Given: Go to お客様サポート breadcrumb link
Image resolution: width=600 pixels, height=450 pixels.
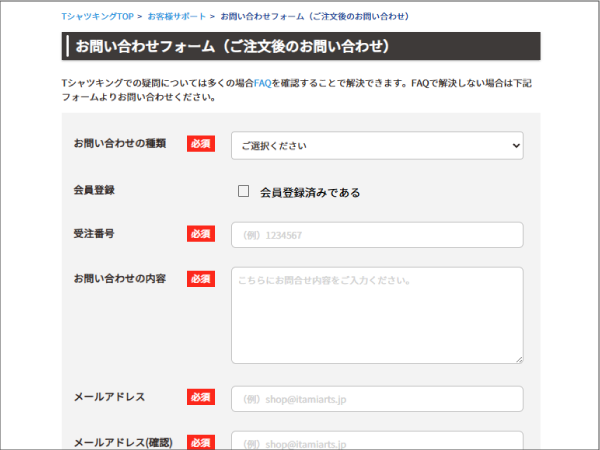Looking at the screenshot, I should click(x=176, y=17).
